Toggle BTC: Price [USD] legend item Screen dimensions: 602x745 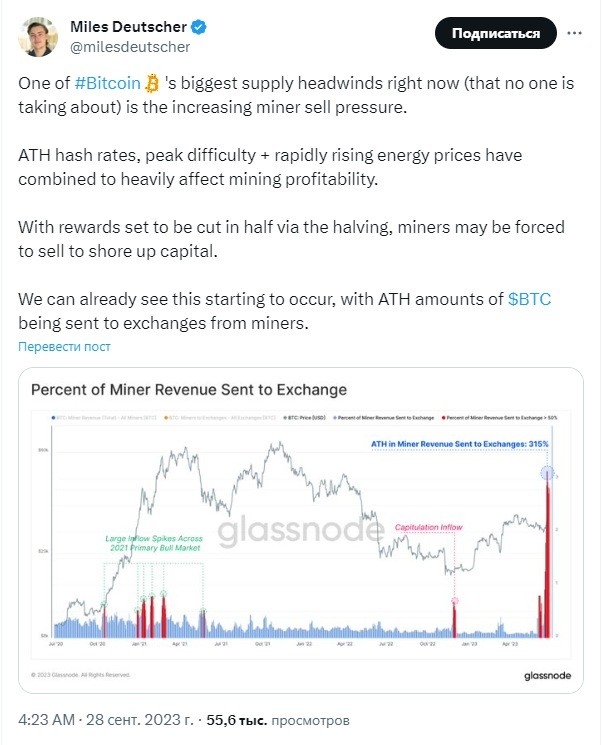305,418
